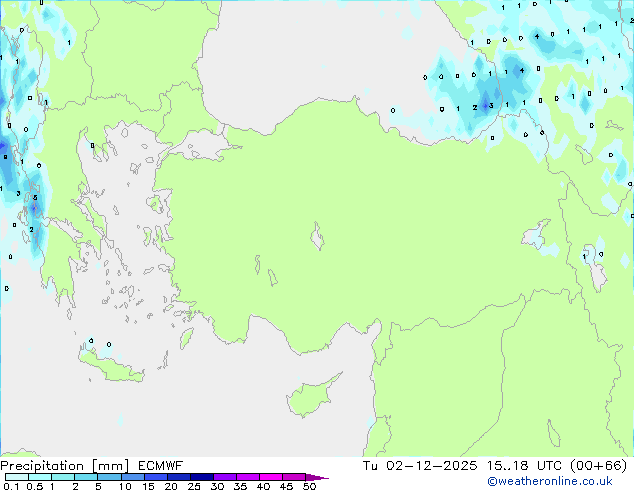Click the "ECMWF" model label
The height and width of the screenshot is (490, 634).
tap(161, 465)
